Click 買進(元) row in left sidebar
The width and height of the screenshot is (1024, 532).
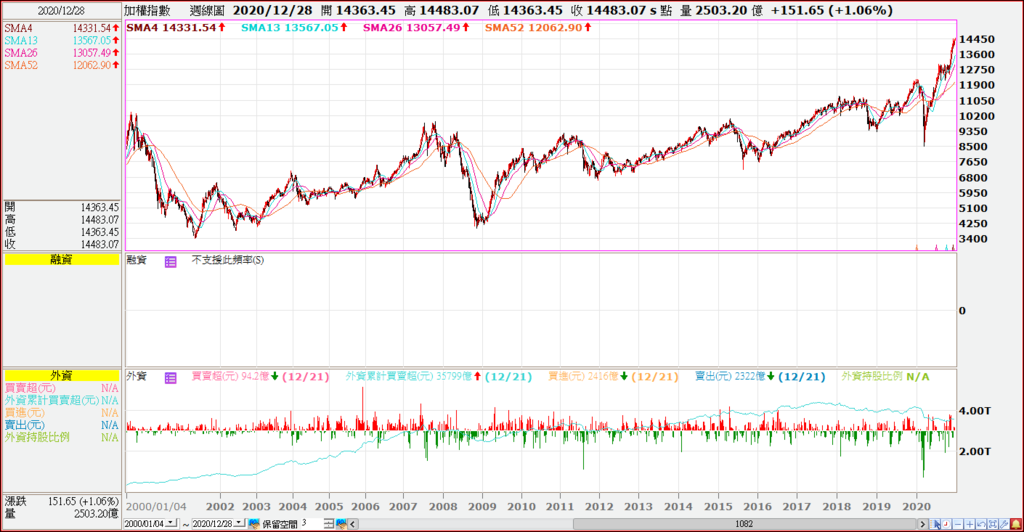pos(61,413)
